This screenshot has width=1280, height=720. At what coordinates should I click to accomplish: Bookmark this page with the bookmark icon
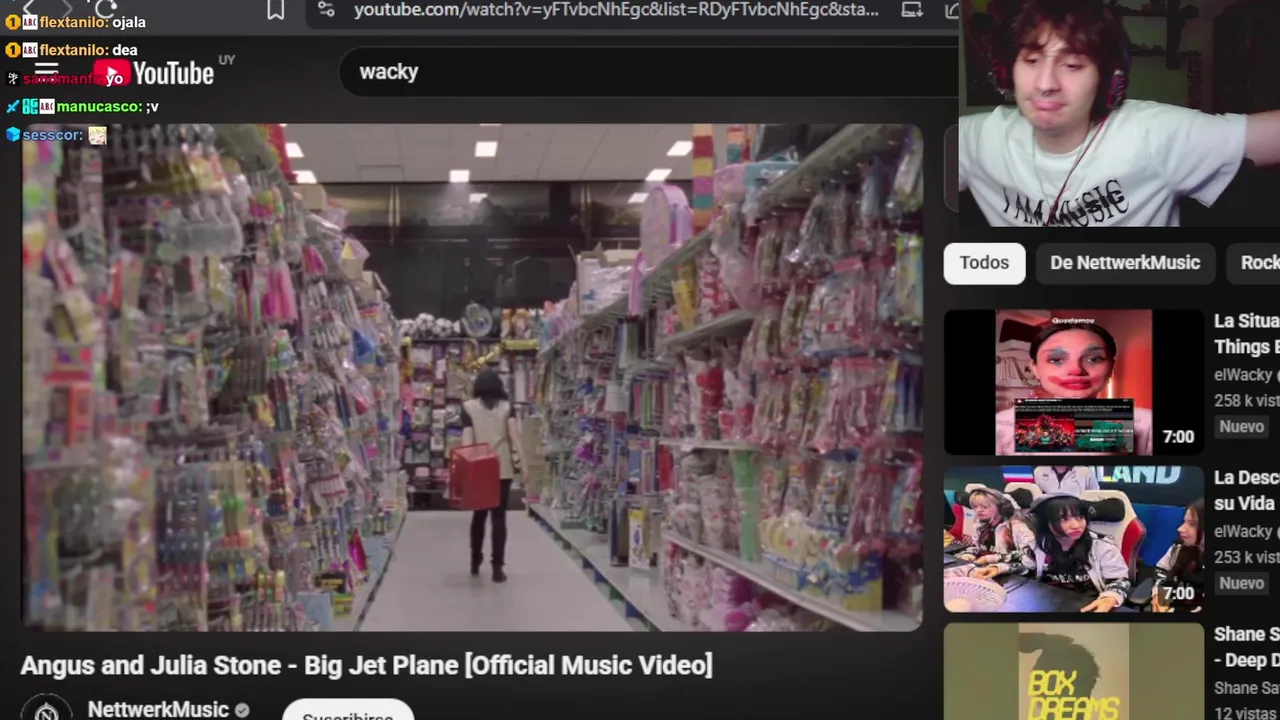click(x=275, y=10)
